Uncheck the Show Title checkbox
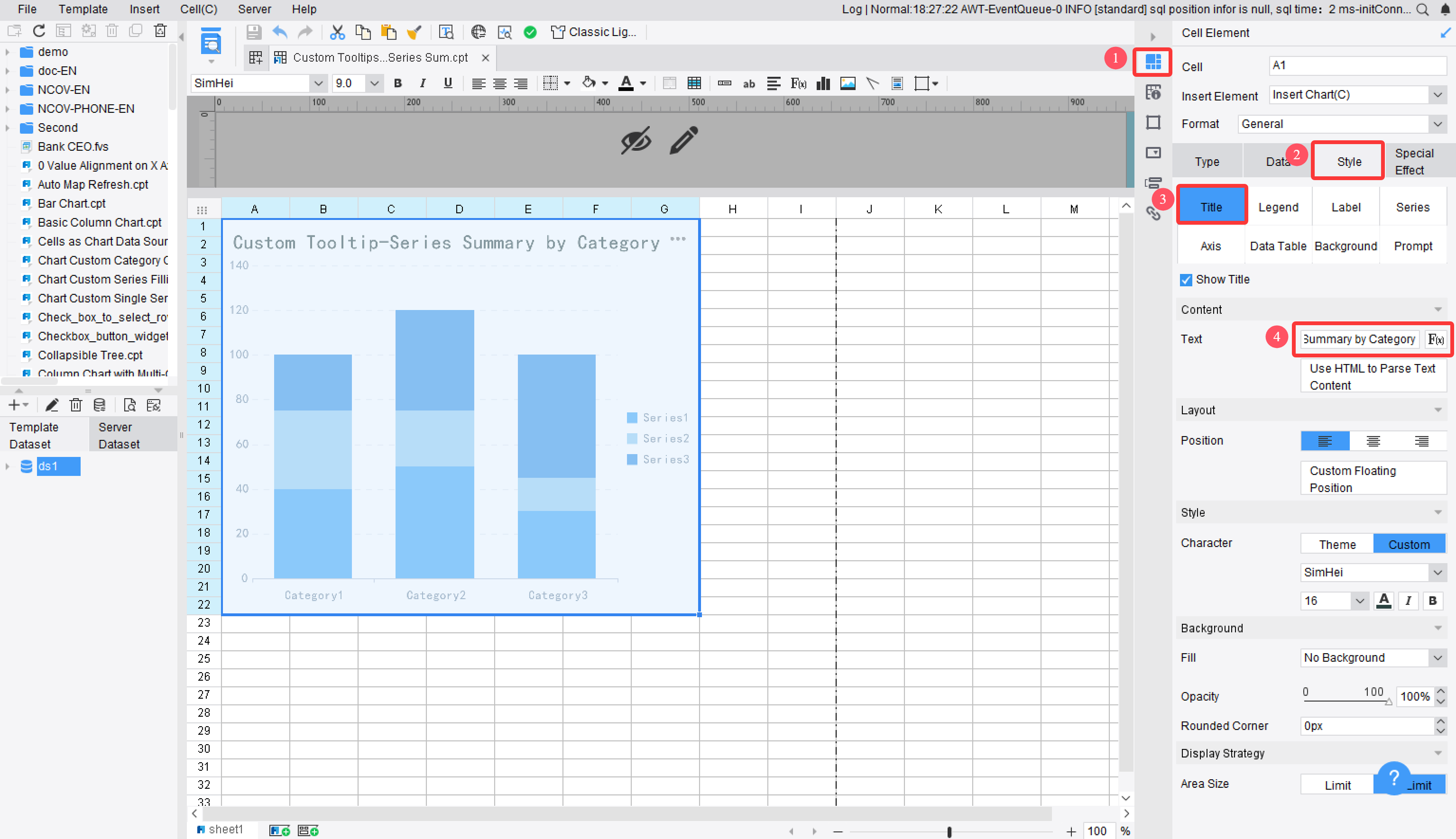 point(1186,280)
